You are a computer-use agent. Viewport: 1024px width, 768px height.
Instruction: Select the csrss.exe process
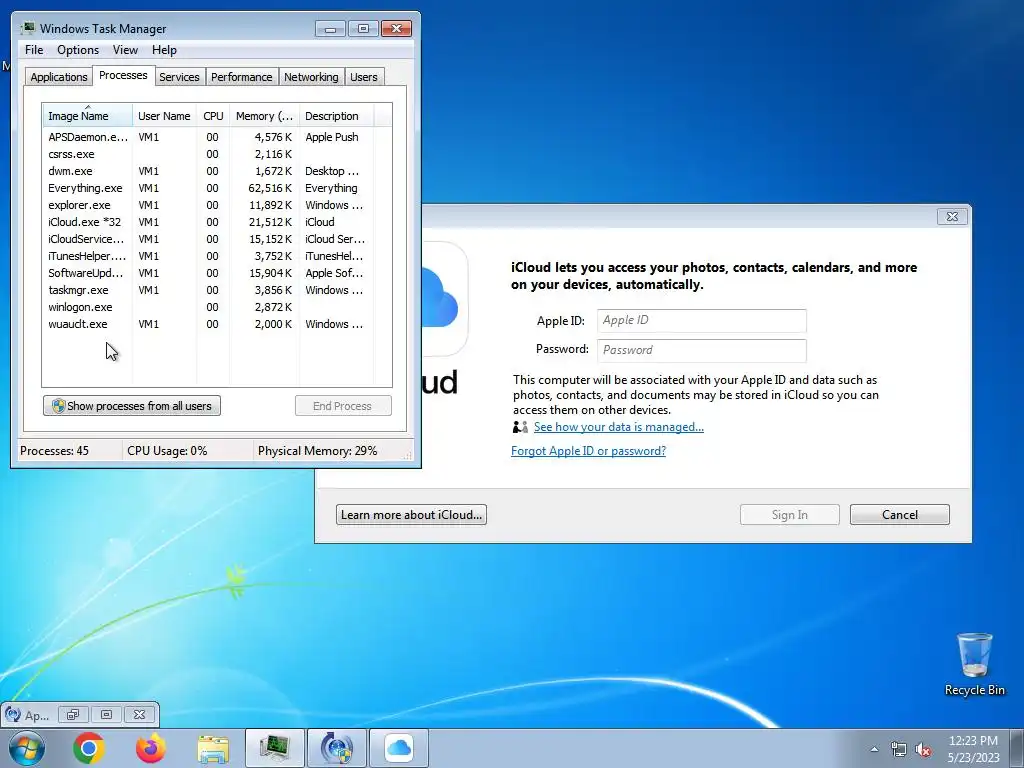tap(217, 154)
